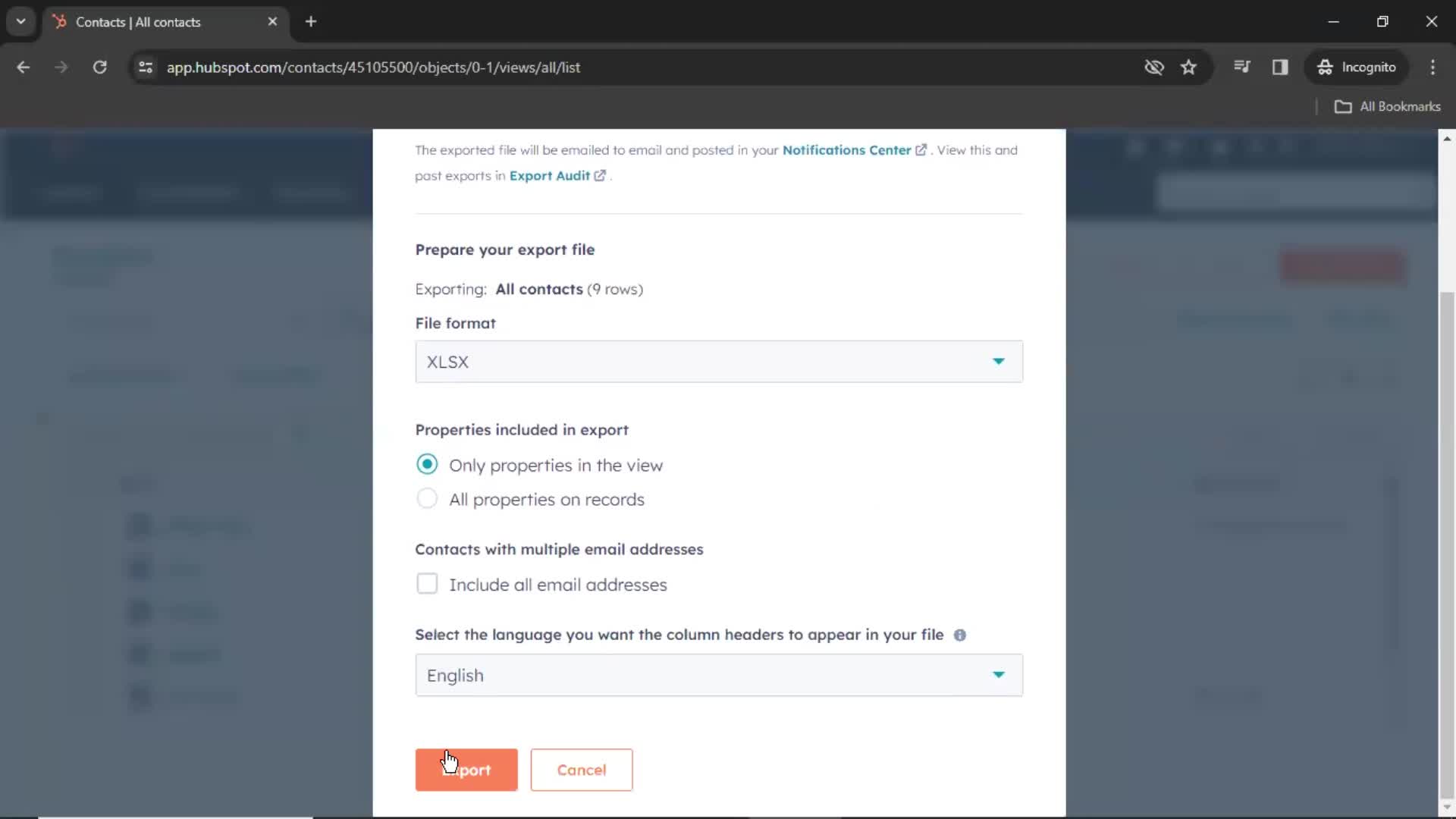Select 'Only properties in the view' radio button
This screenshot has width=1456, height=819.
click(x=428, y=464)
